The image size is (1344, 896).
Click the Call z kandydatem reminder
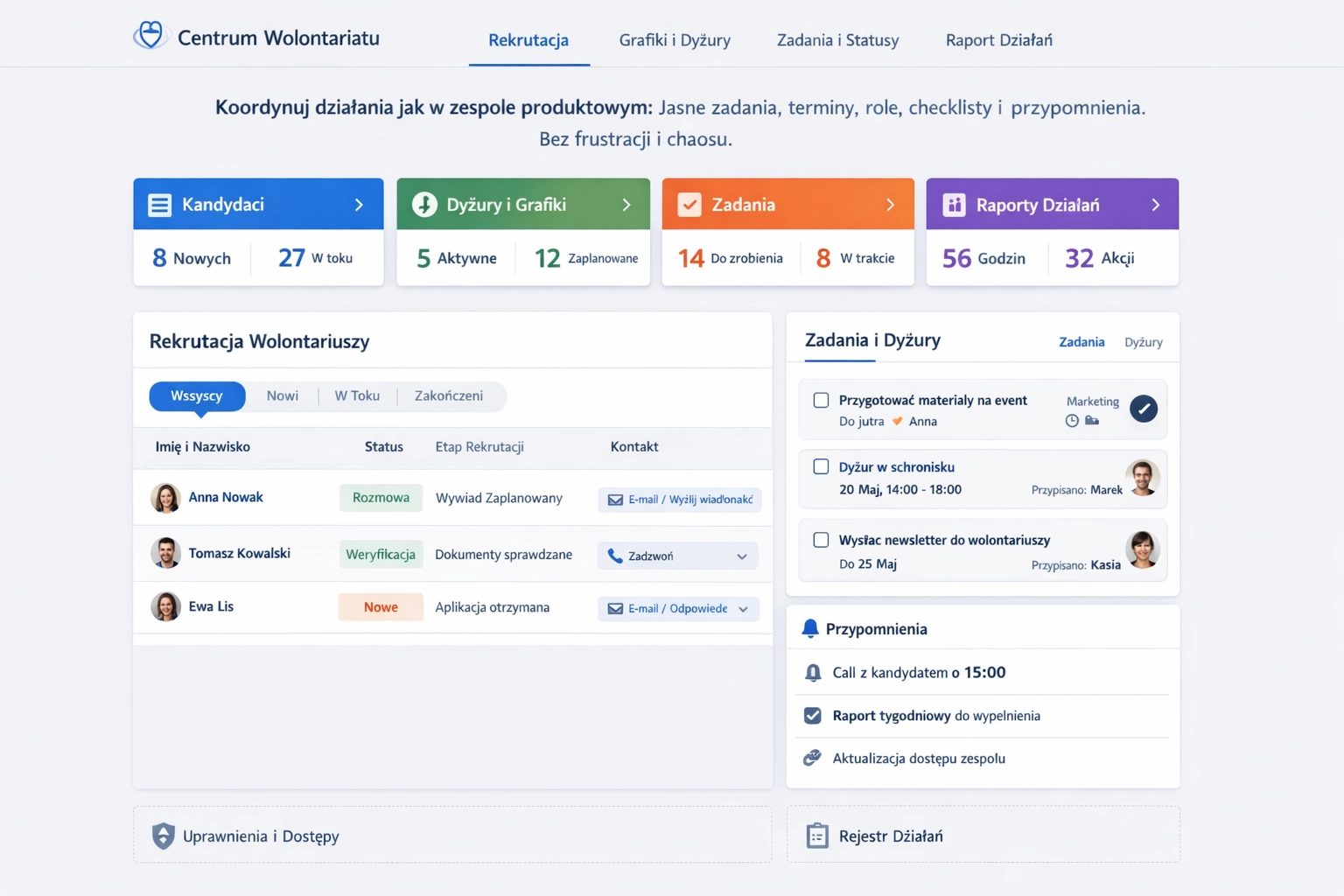click(x=918, y=672)
